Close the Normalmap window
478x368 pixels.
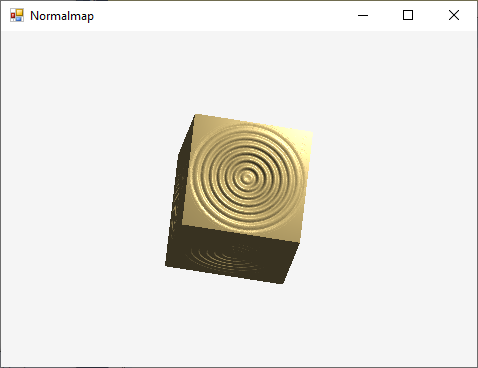tap(454, 15)
